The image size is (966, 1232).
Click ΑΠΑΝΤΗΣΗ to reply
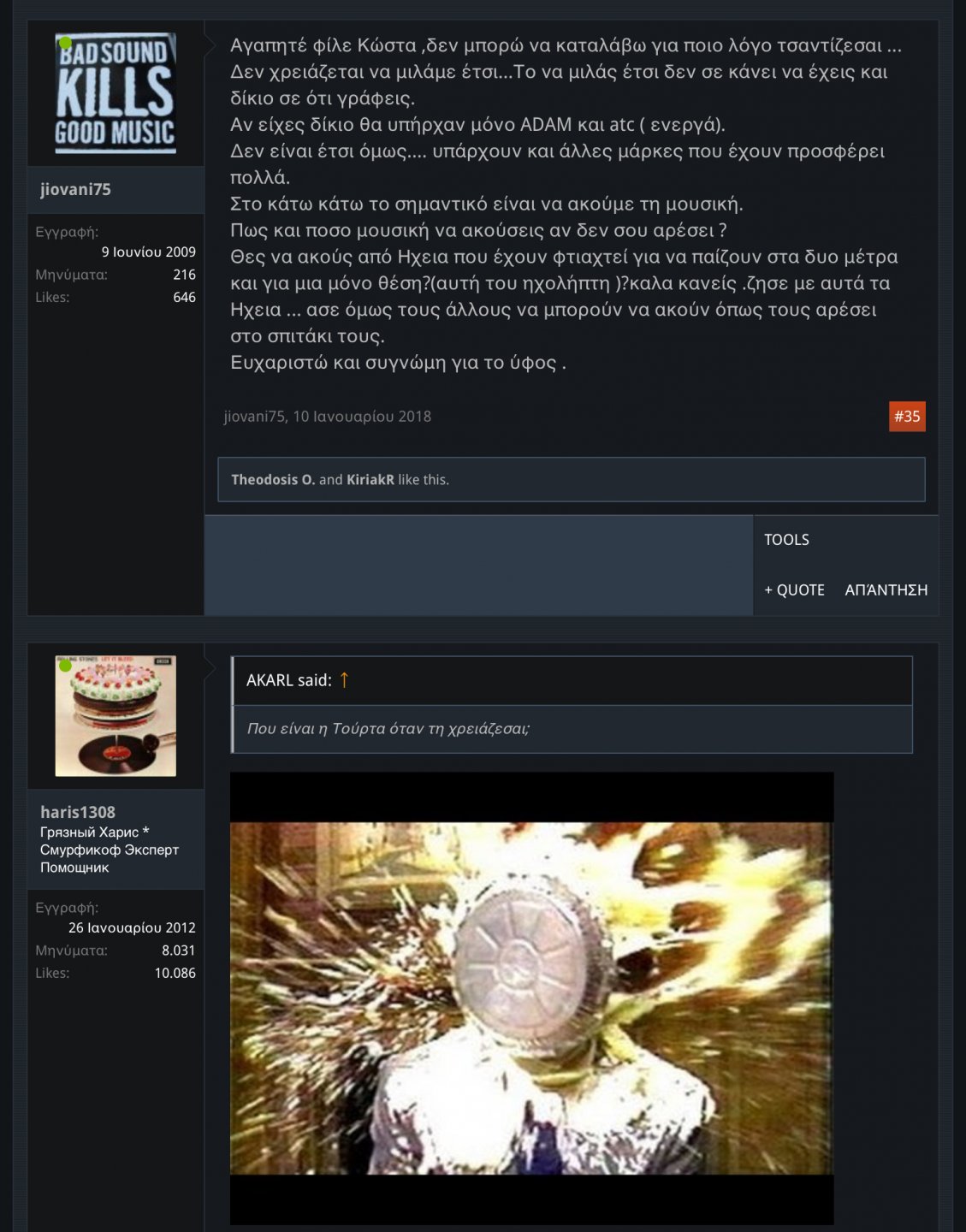click(886, 589)
